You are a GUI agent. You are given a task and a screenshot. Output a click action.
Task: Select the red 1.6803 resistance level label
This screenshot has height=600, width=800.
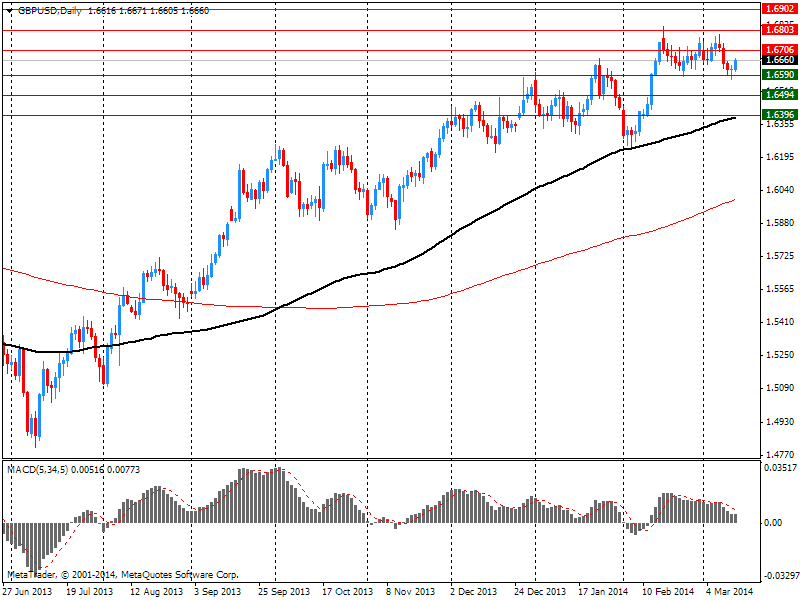[x=778, y=30]
